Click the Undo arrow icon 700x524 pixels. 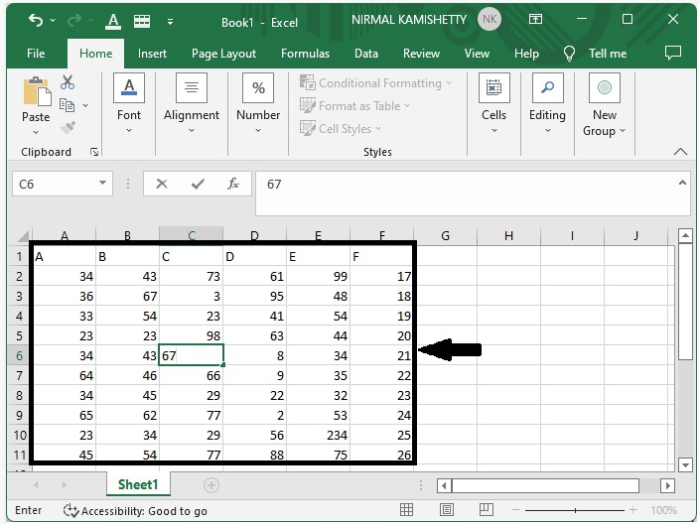(36, 20)
